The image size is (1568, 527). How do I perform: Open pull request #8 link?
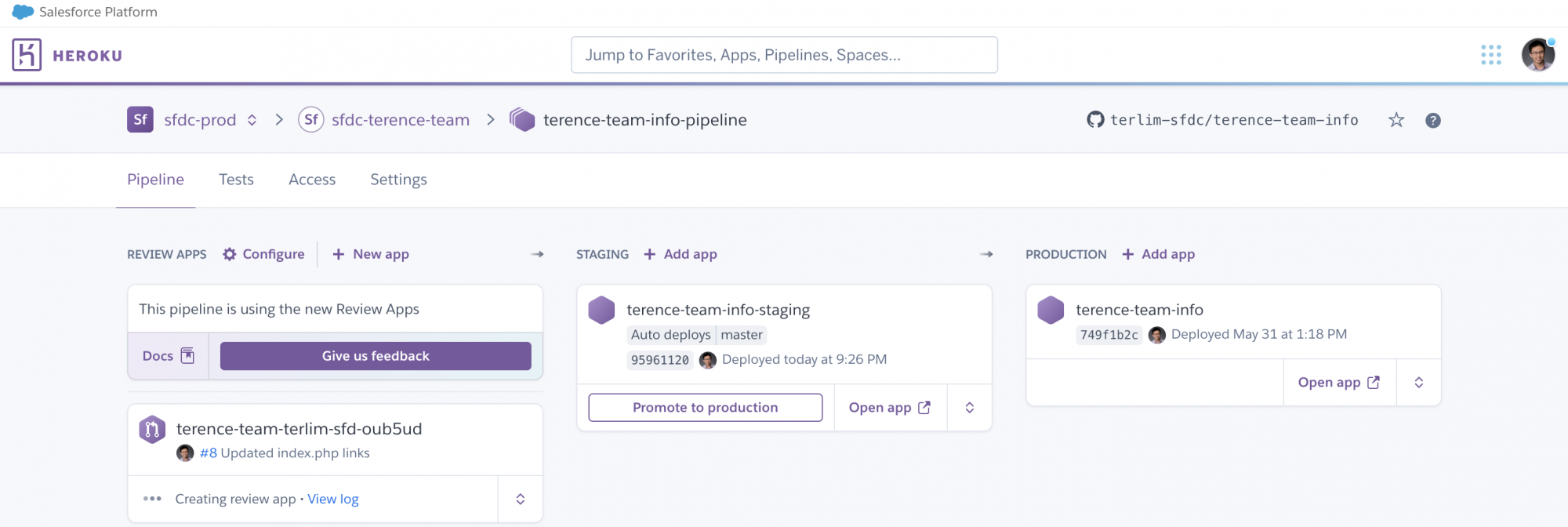pos(209,453)
